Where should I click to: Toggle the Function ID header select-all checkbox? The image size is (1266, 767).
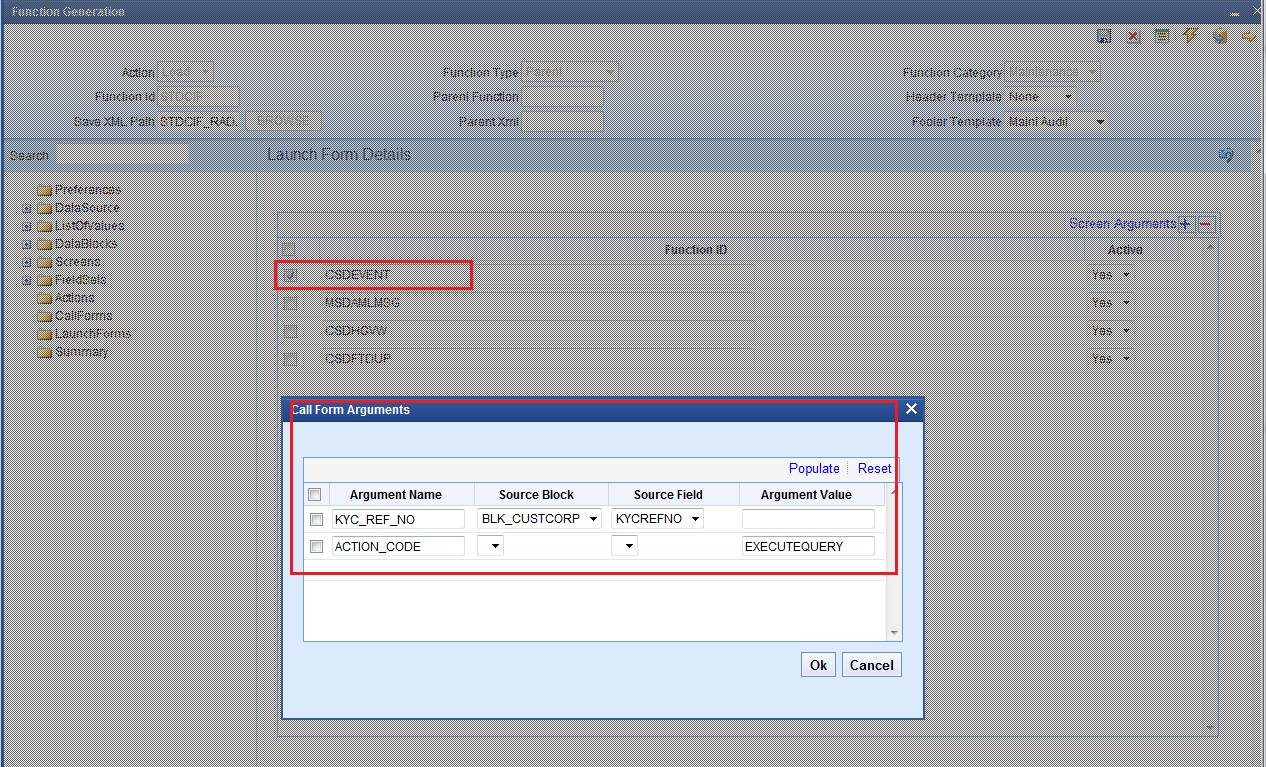pos(290,249)
